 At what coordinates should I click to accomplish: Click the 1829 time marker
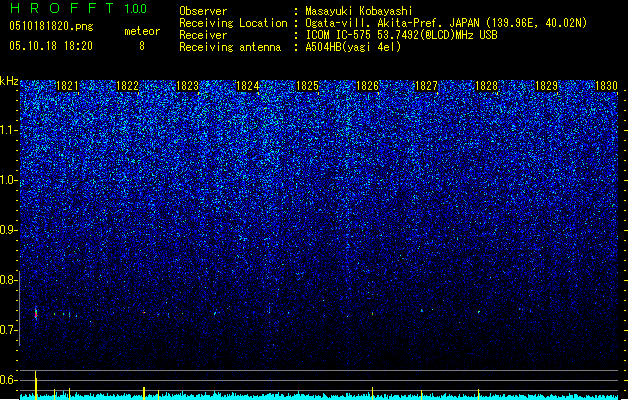coord(546,86)
